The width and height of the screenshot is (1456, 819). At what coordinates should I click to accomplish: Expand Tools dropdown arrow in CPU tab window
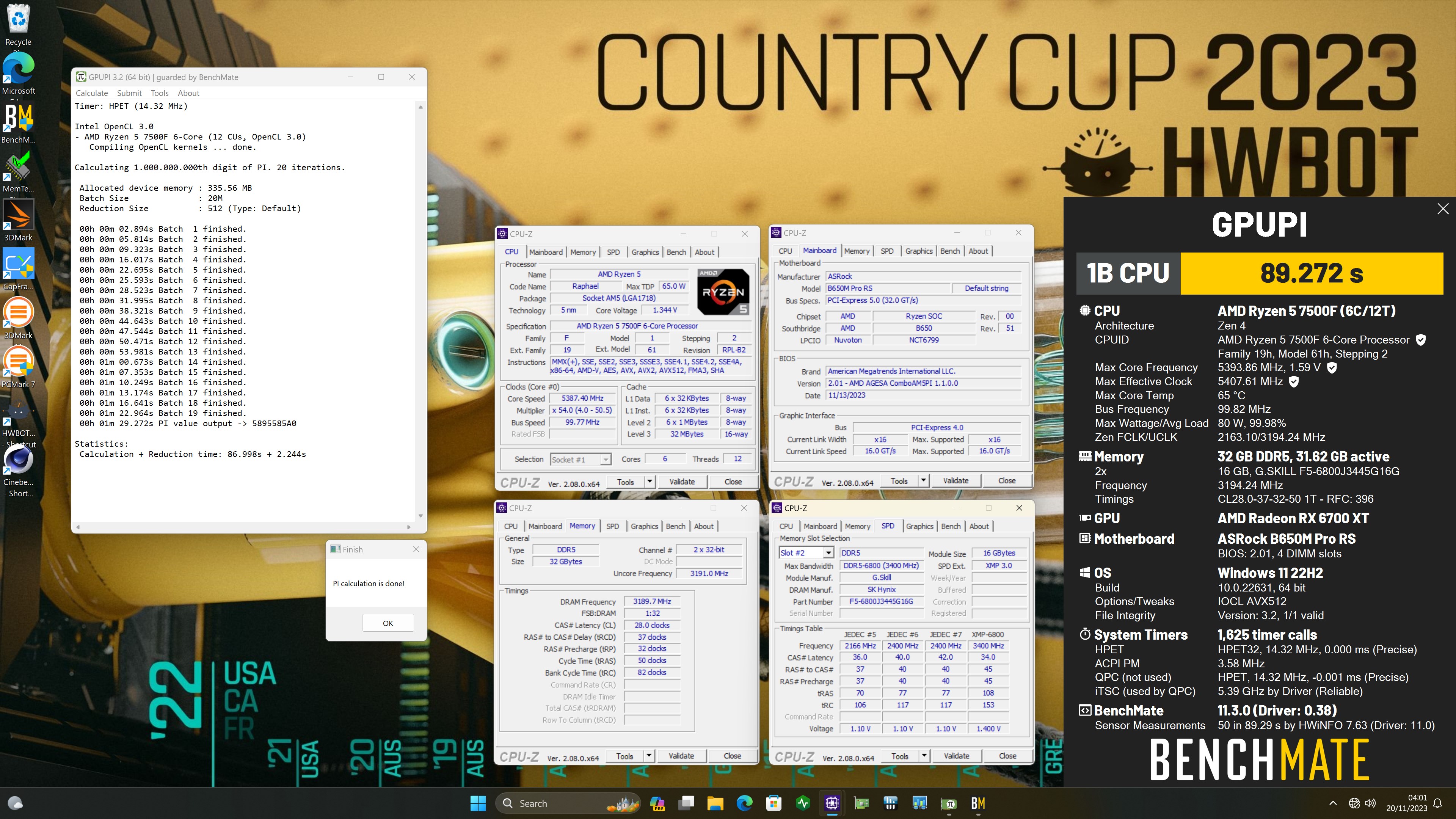[x=650, y=482]
